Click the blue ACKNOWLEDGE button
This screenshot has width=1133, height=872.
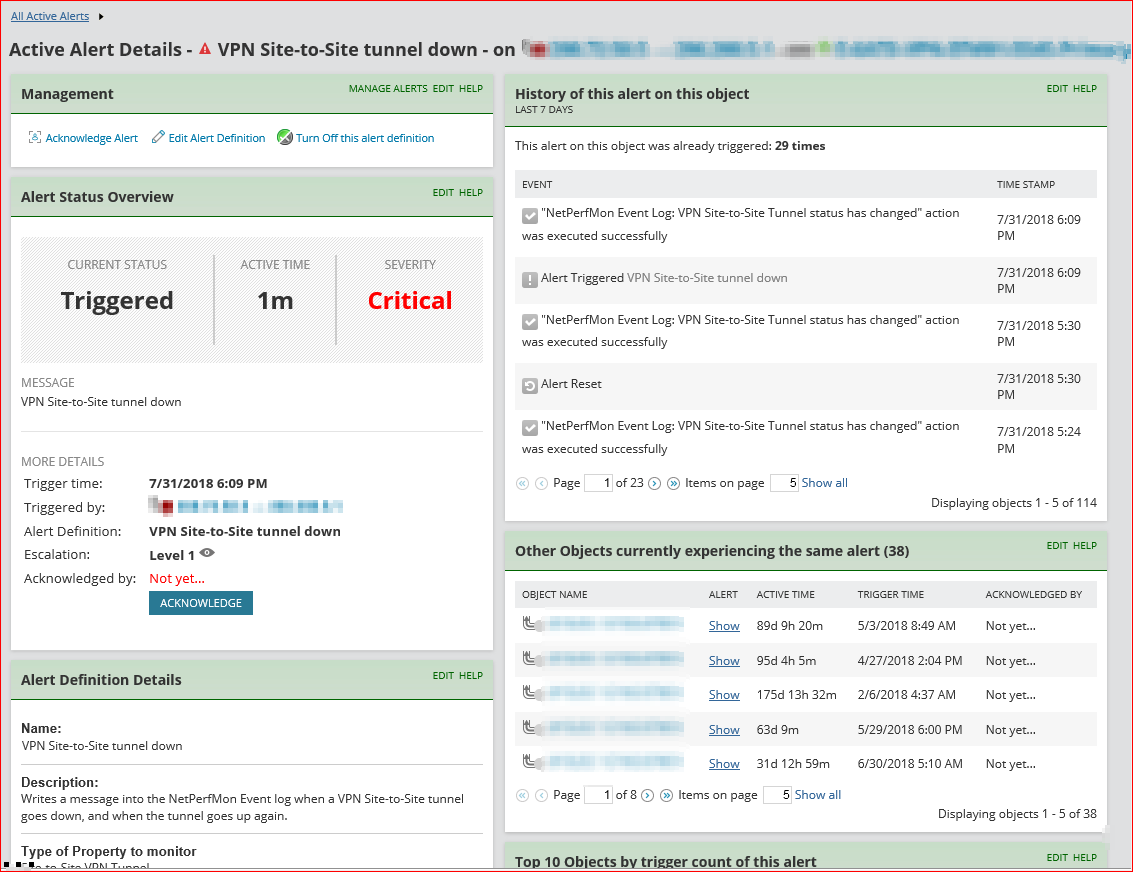click(x=201, y=603)
